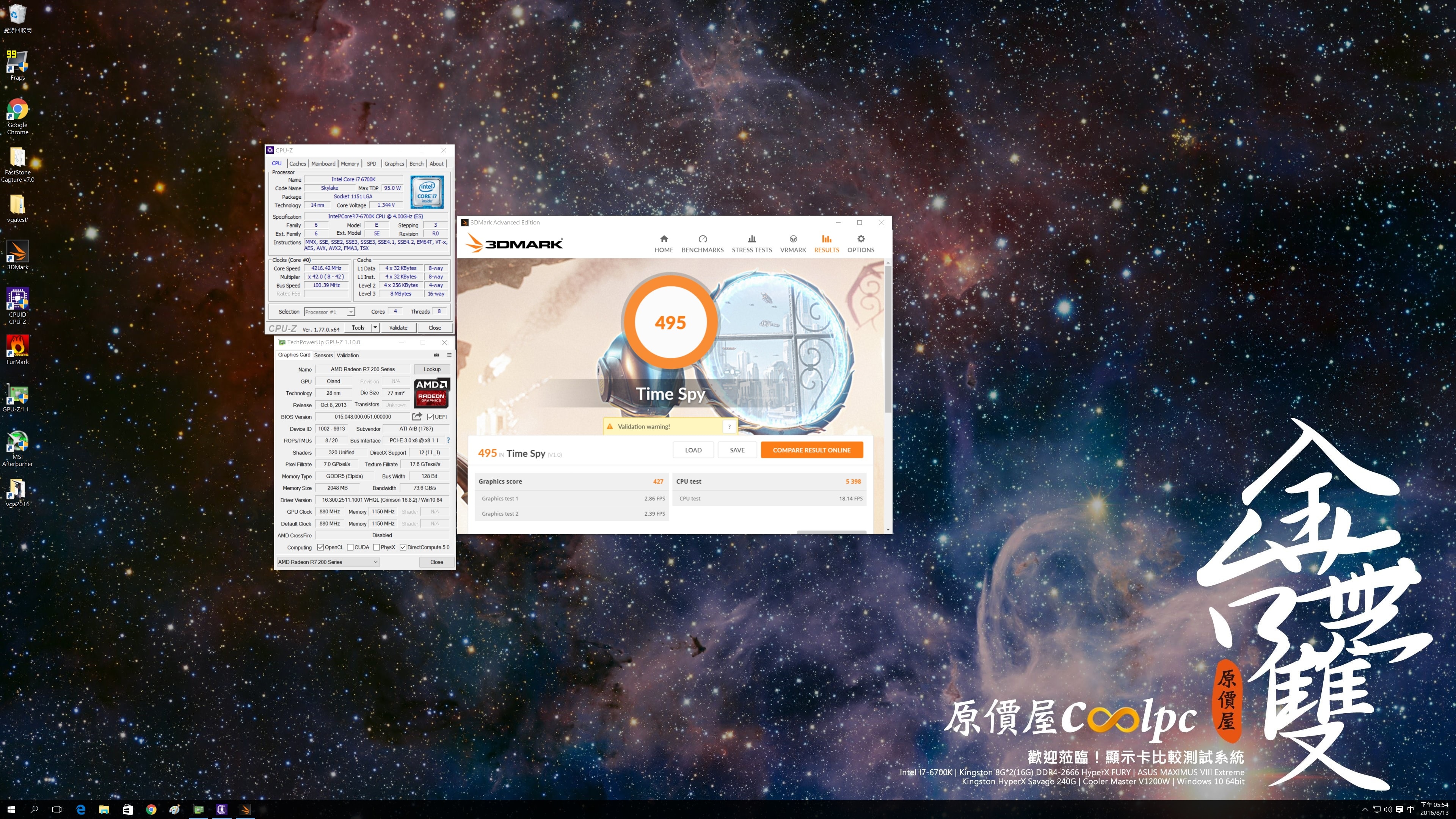
Task: Click the Close button in GPU-Z
Action: tap(436, 562)
